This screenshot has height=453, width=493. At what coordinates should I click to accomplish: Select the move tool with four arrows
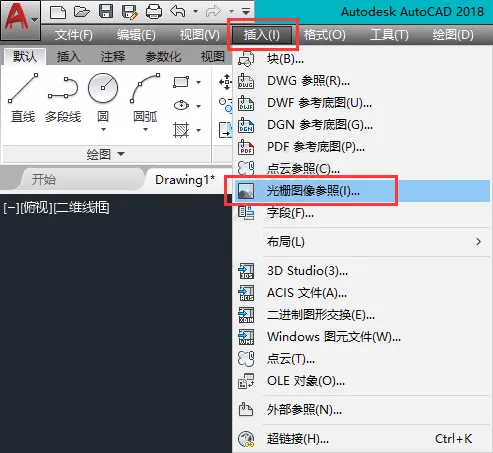coord(226,82)
